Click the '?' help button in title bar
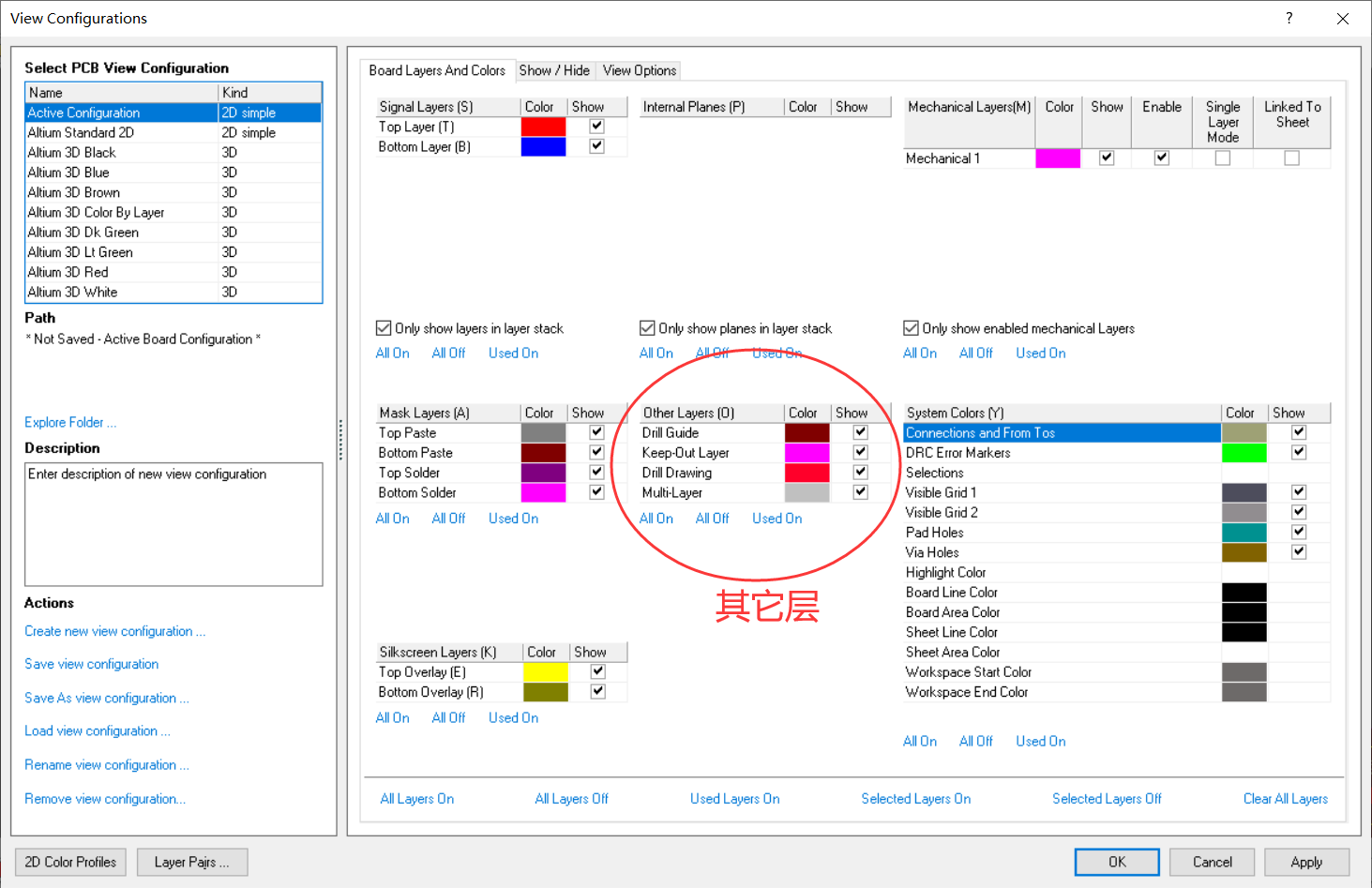The image size is (1372, 888). tap(1289, 18)
